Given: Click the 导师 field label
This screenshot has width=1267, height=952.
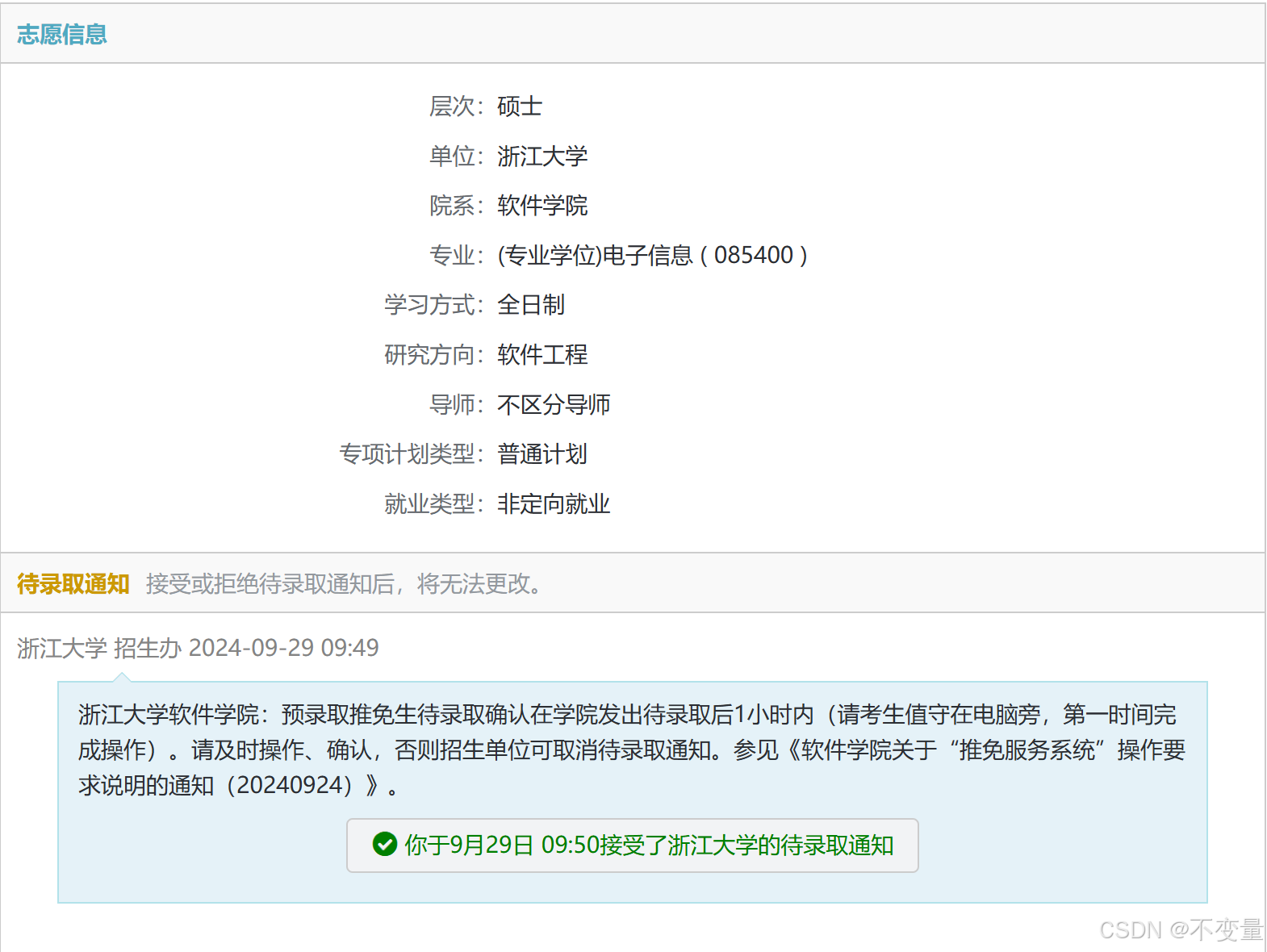Looking at the screenshot, I should [x=457, y=404].
